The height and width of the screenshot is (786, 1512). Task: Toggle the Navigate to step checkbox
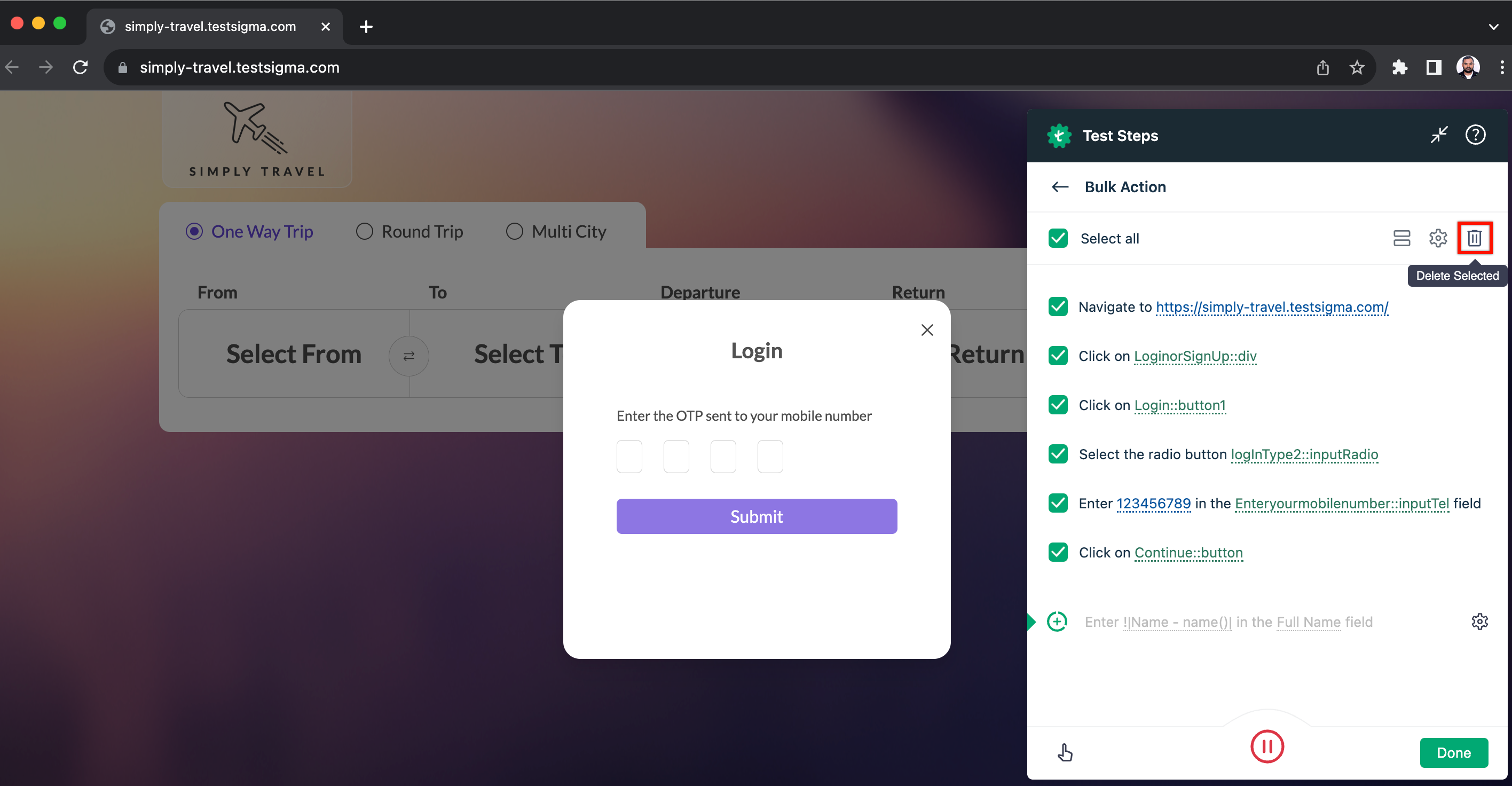pos(1059,307)
